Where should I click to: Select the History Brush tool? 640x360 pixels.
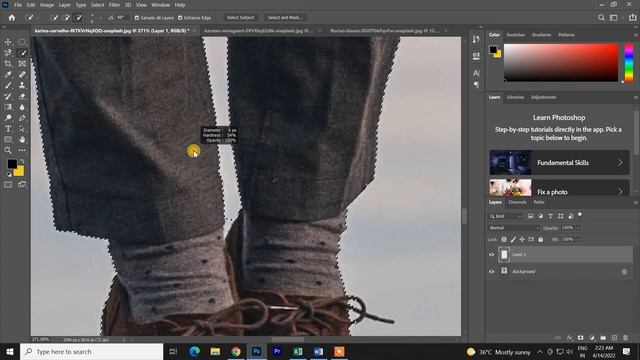(8, 96)
